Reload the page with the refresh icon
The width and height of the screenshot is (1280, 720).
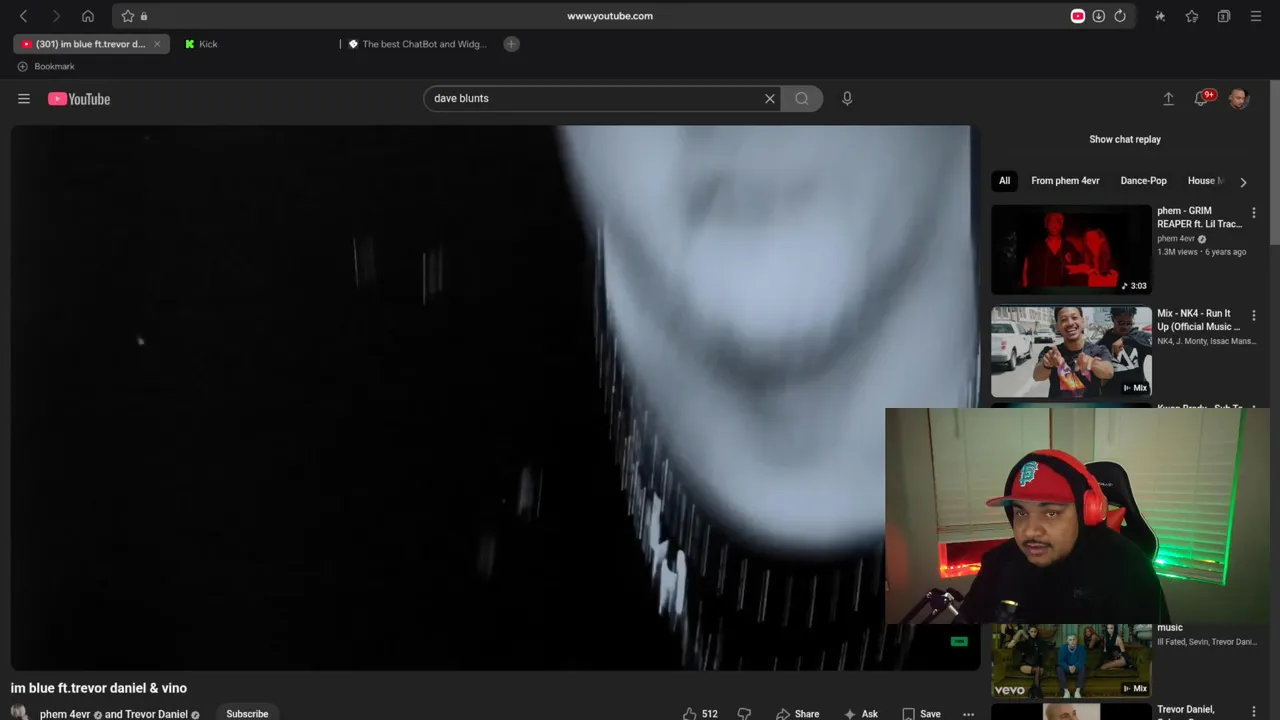1120,16
